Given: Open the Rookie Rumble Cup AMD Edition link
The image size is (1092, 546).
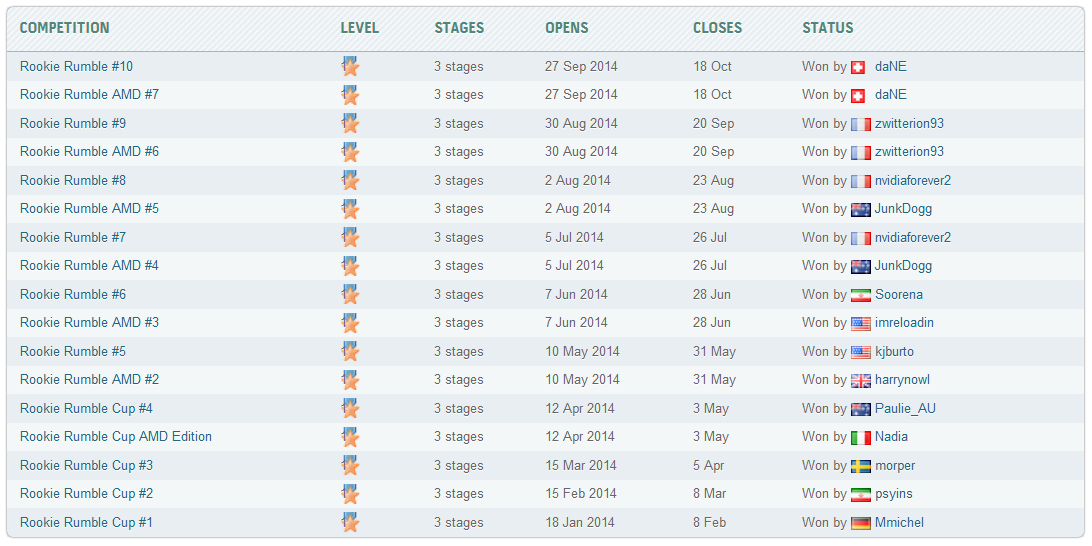Looking at the screenshot, I should coord(116,436).
